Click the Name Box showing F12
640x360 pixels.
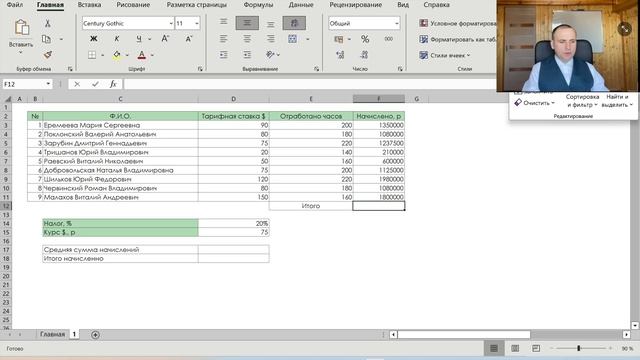click(x=27, y=84)
